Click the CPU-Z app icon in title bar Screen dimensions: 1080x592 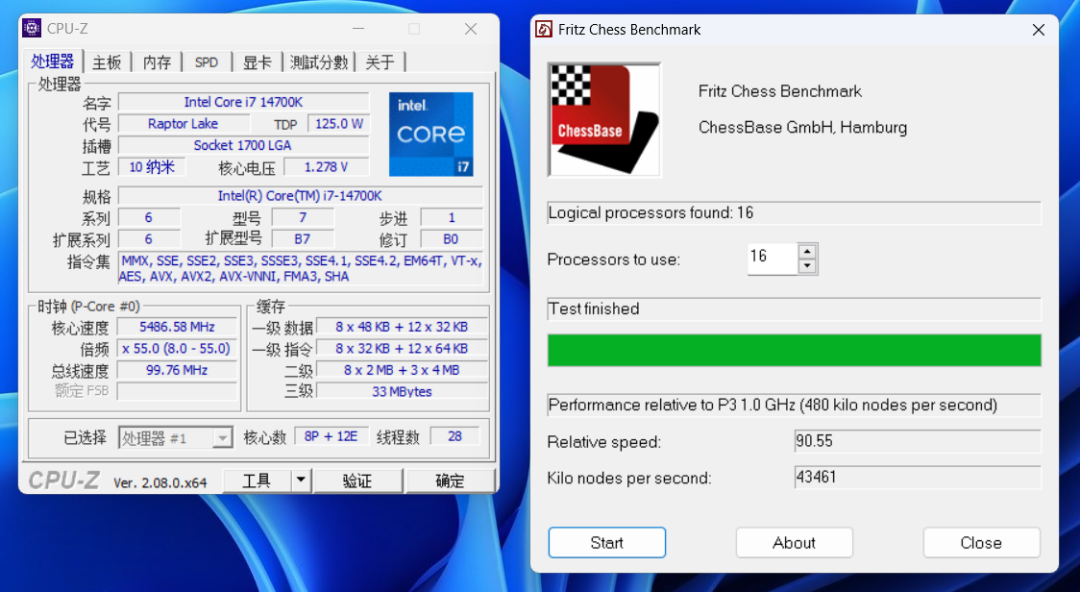coord(32,28)
